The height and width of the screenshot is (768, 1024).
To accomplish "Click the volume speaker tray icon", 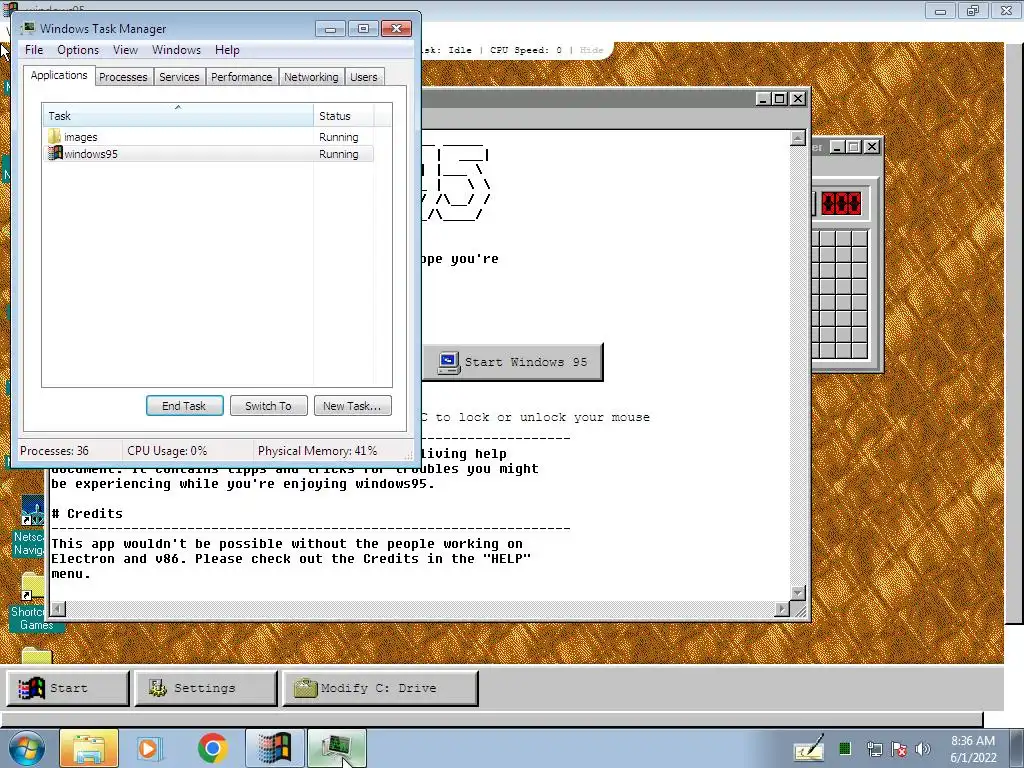I will tap(923, 749).
